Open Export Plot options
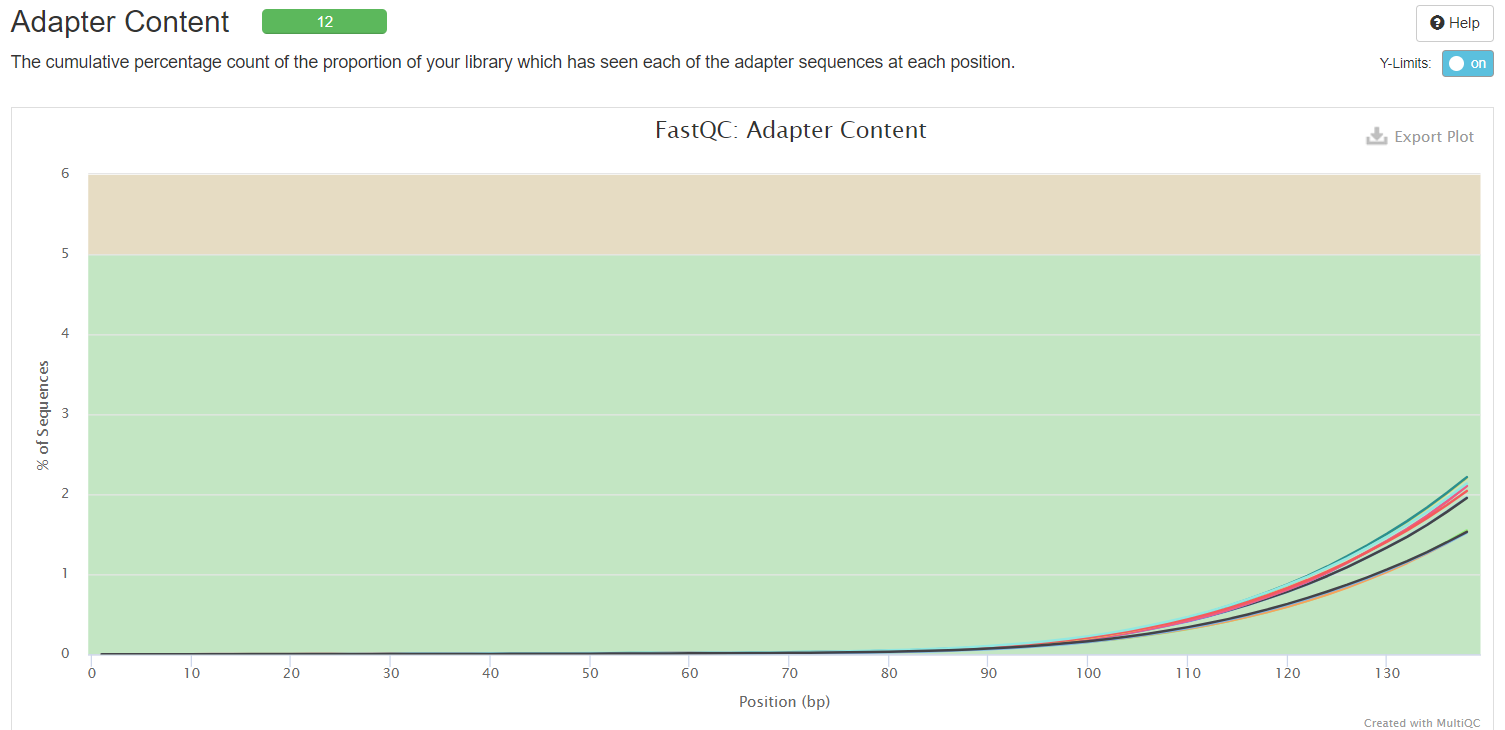 pos(1421,136)
